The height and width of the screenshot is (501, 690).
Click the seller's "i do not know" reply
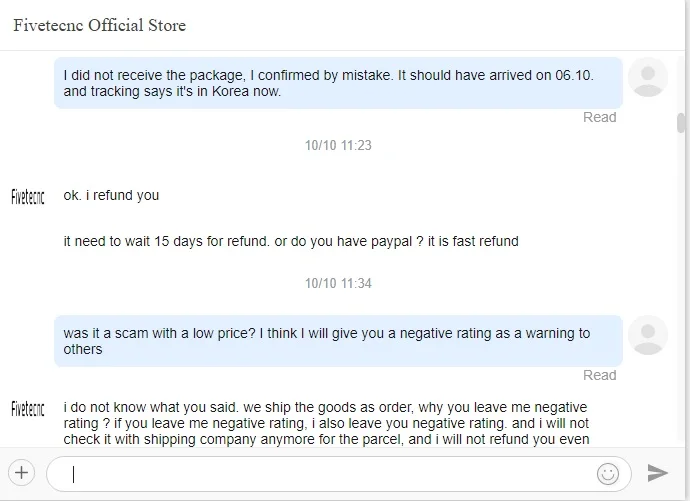[326, 423]
